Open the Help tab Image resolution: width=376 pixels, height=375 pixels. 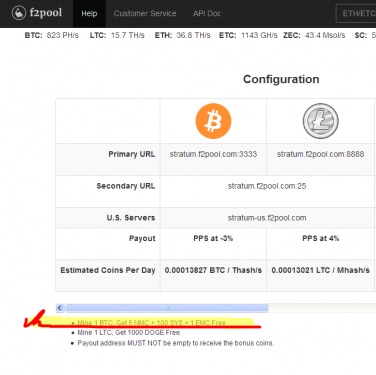coord(89,14)
